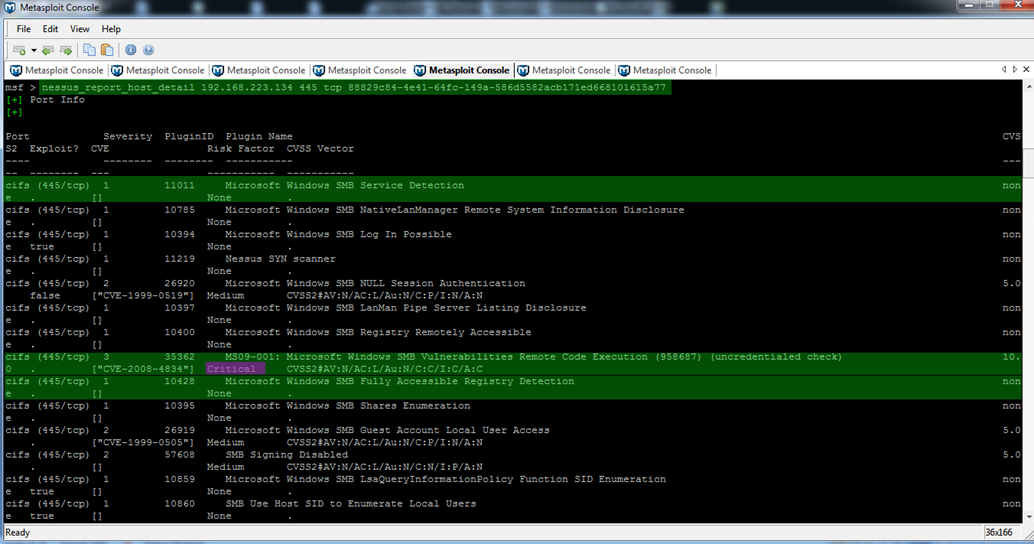1034x544 pixels.
Task: Click SMB Guest Account Local User Access
Action: click(387, 431)
